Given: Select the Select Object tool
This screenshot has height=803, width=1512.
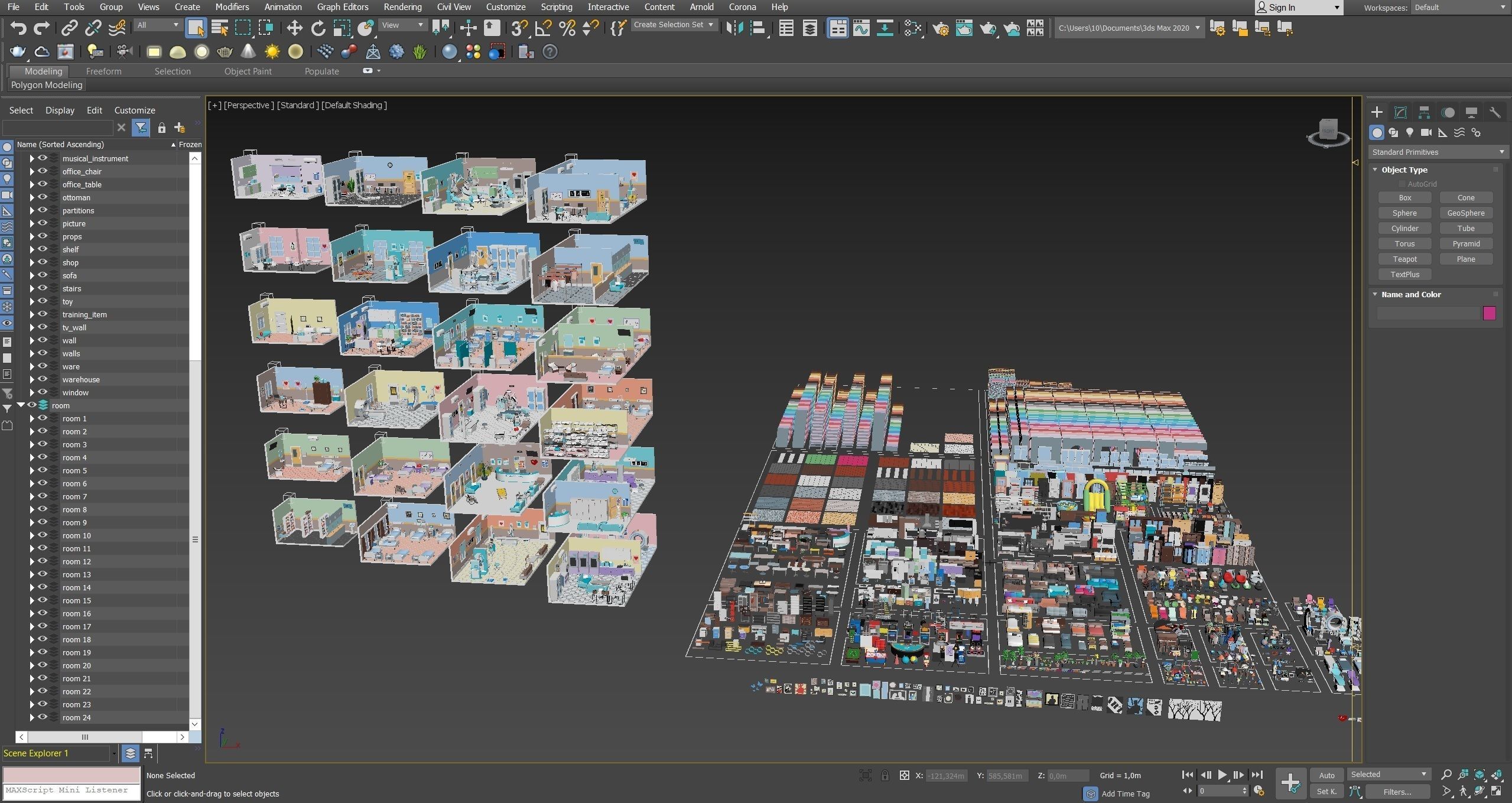Looking at the screenshot, I should 196,28.
